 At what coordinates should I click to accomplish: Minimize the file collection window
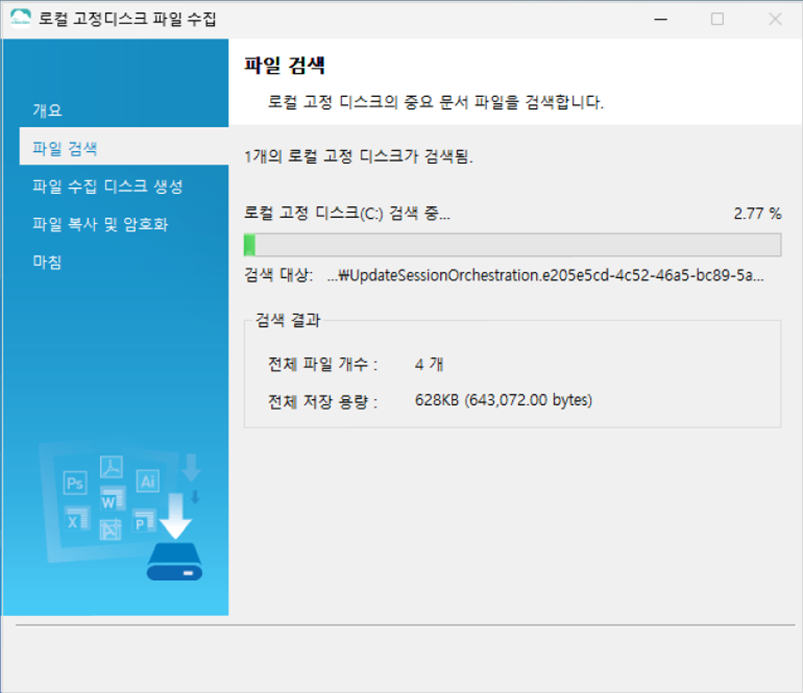pyautogui.click(x=661, y=19)
